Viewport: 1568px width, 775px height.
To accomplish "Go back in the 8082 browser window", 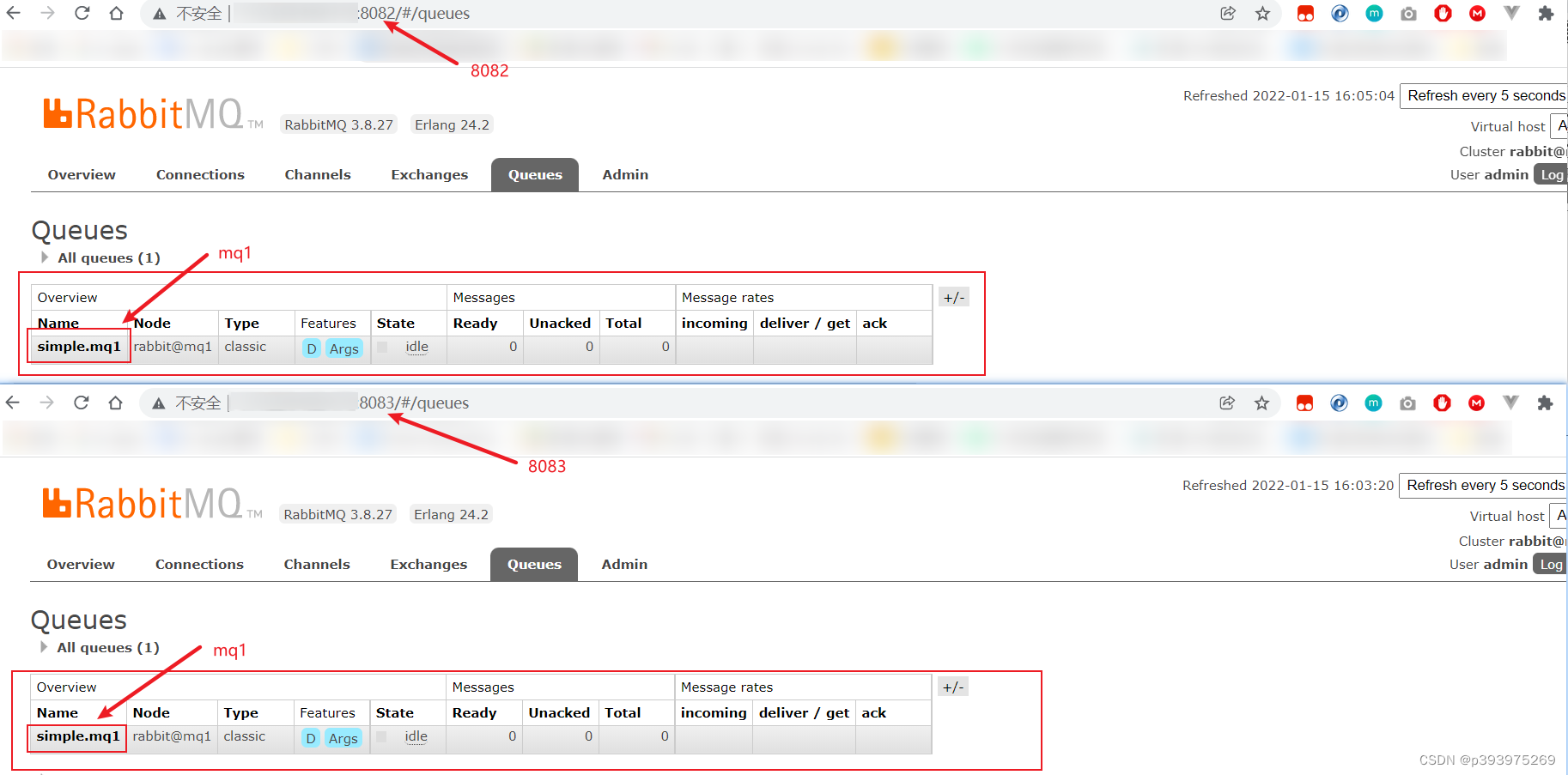I will click(14, 14).
